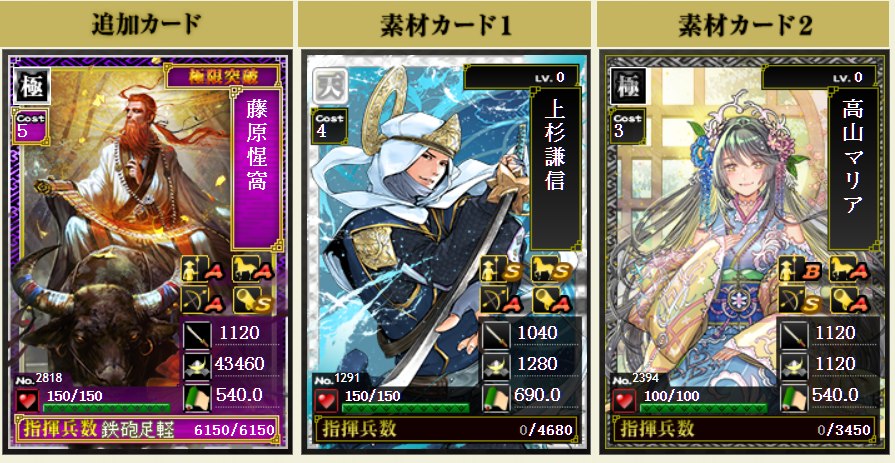Click the 指揮兵数 0/3450 bar on 高山マリア
Viewport: 895px width, 463px height.
(x=744, y=429)
